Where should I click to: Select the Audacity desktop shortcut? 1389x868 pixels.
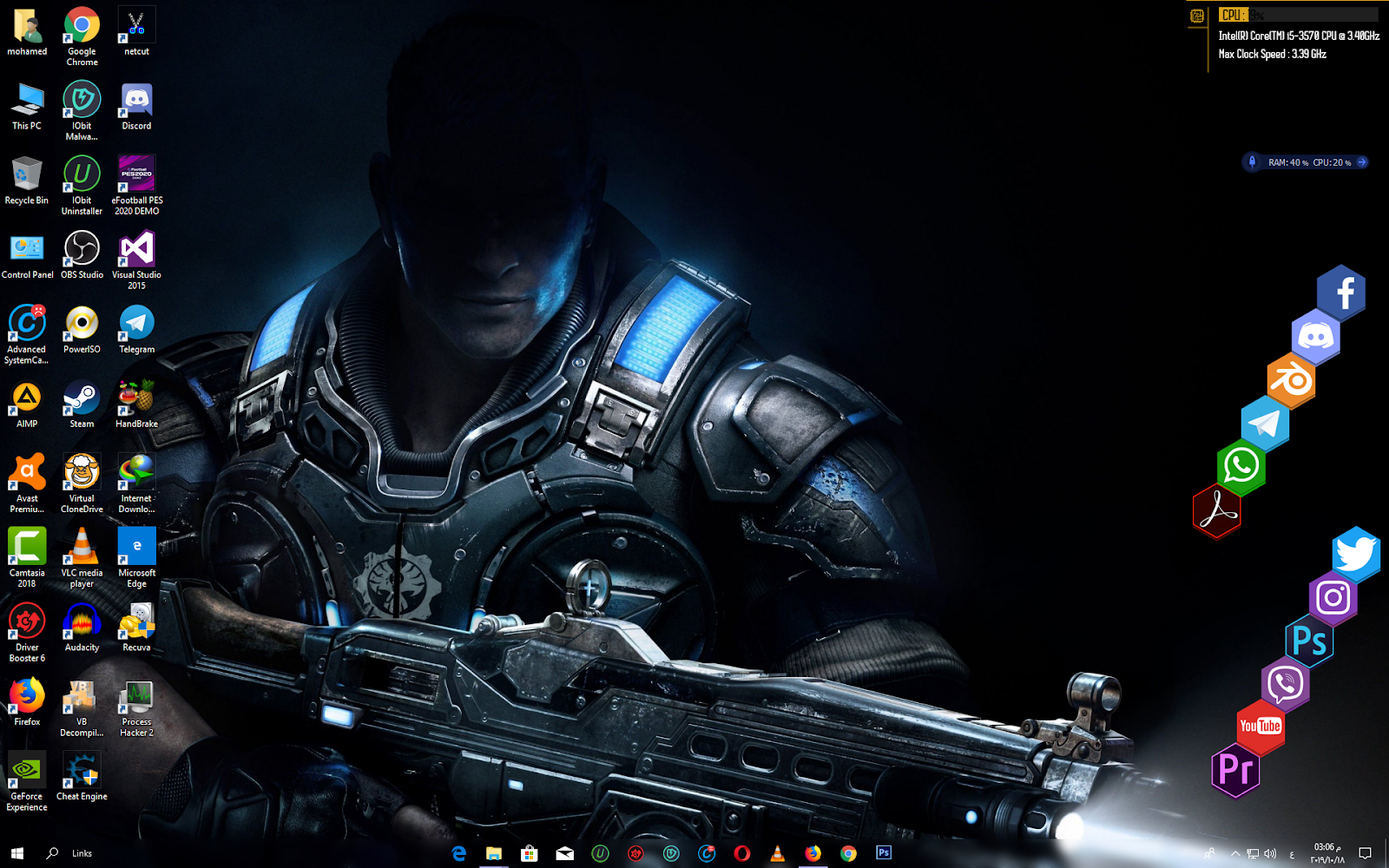[82, 629]
